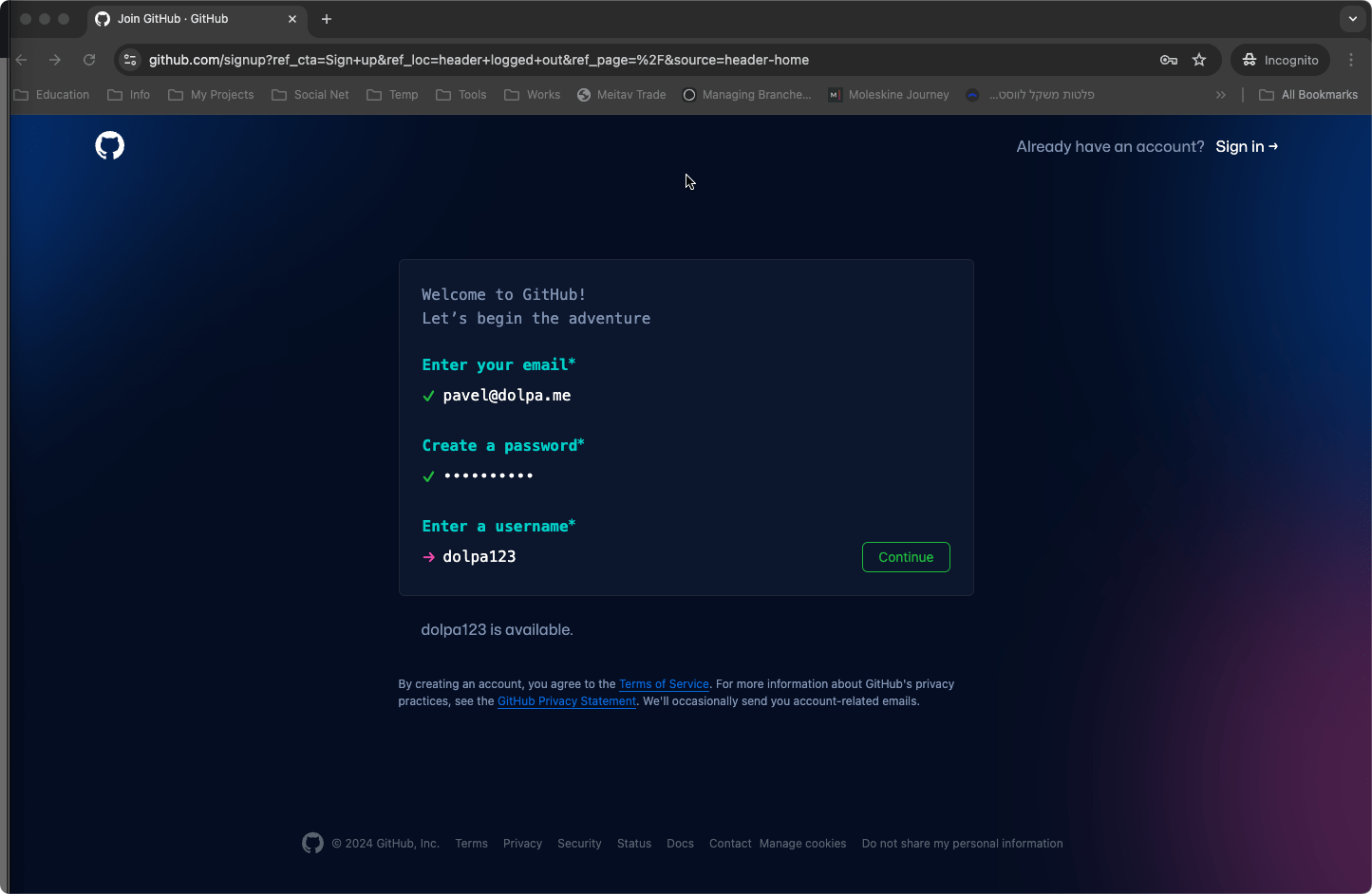Screen dimensions: 1372x894
Task: Click the footer GitHub logo icon
Action: tap(312, 843)
